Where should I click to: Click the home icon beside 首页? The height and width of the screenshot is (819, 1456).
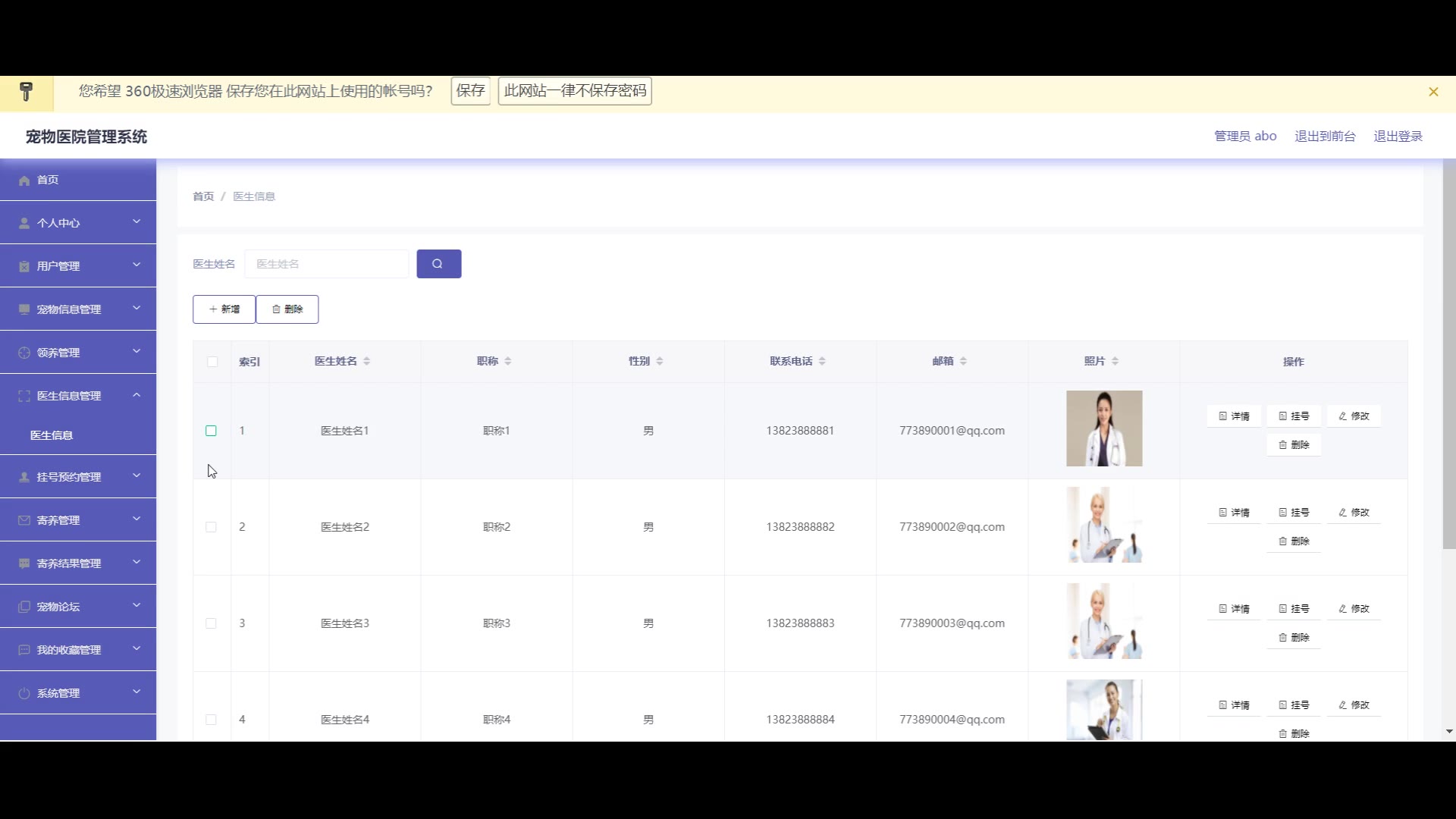coord(24,180)
